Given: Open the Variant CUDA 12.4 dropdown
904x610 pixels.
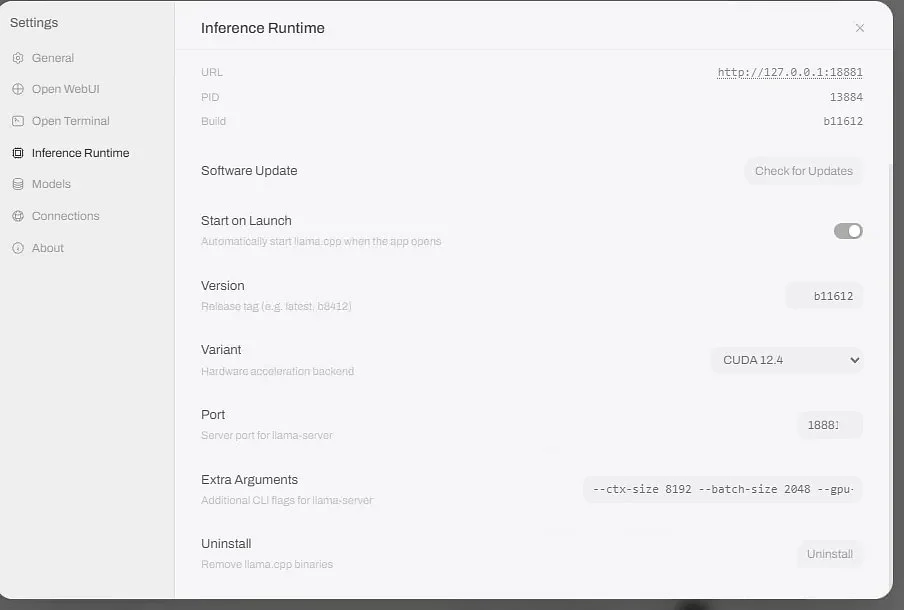Looking at the screenshot, I should click(787, 360).
